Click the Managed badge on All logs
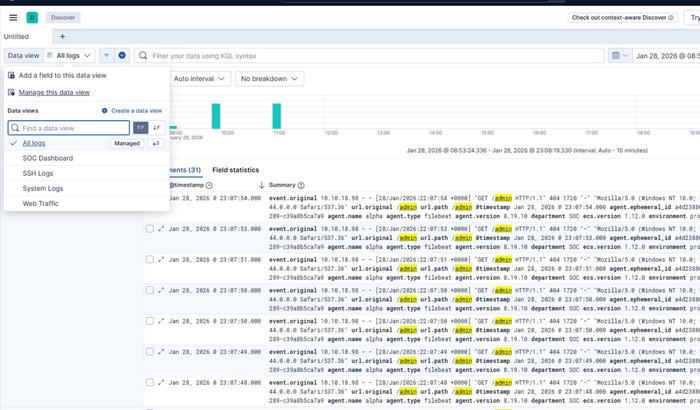The height and width of the screenshot is (410, 700). pos(127,143)
